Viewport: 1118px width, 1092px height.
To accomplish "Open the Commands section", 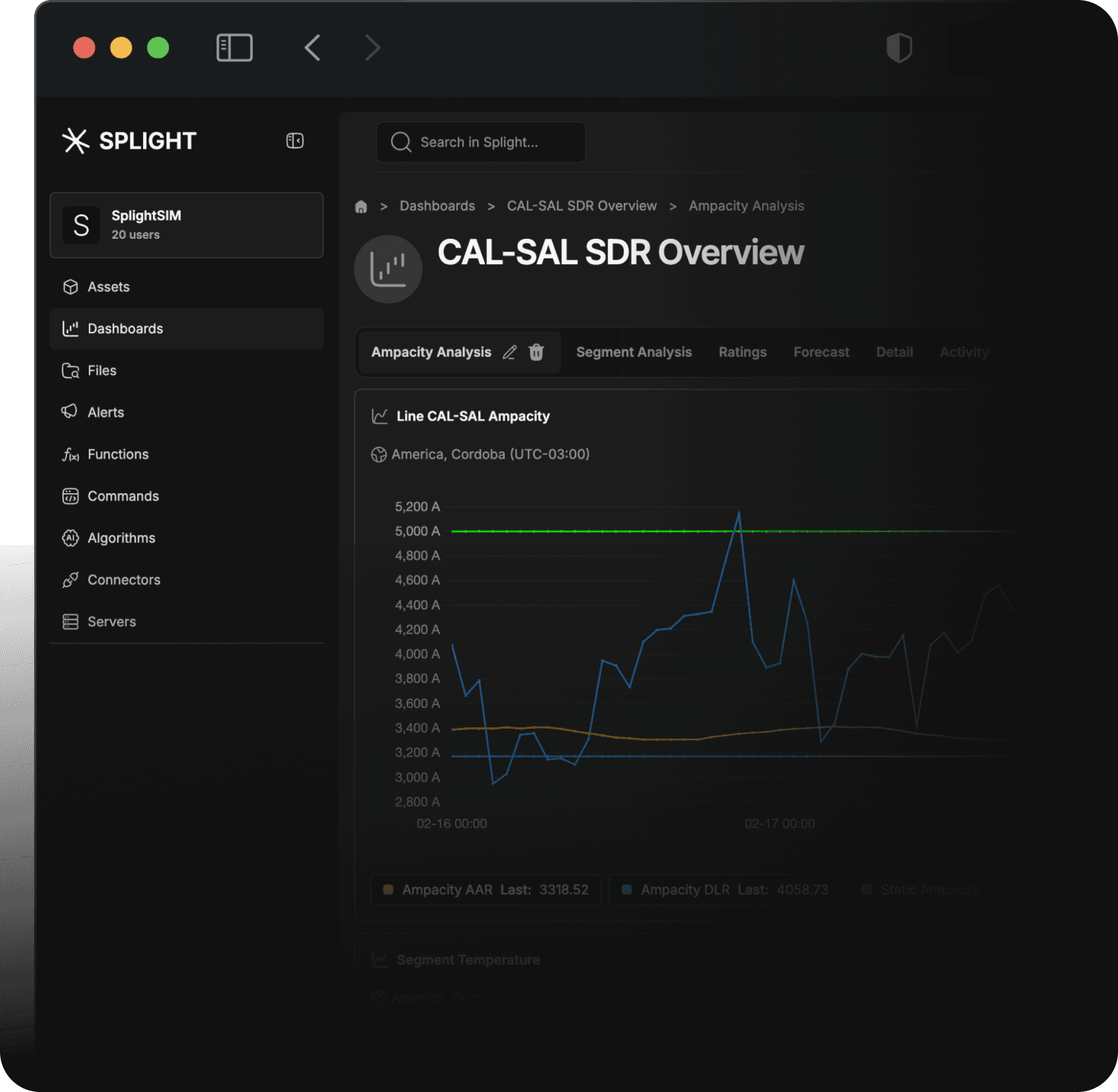I will pyautogui.click(x=123, y=496).
